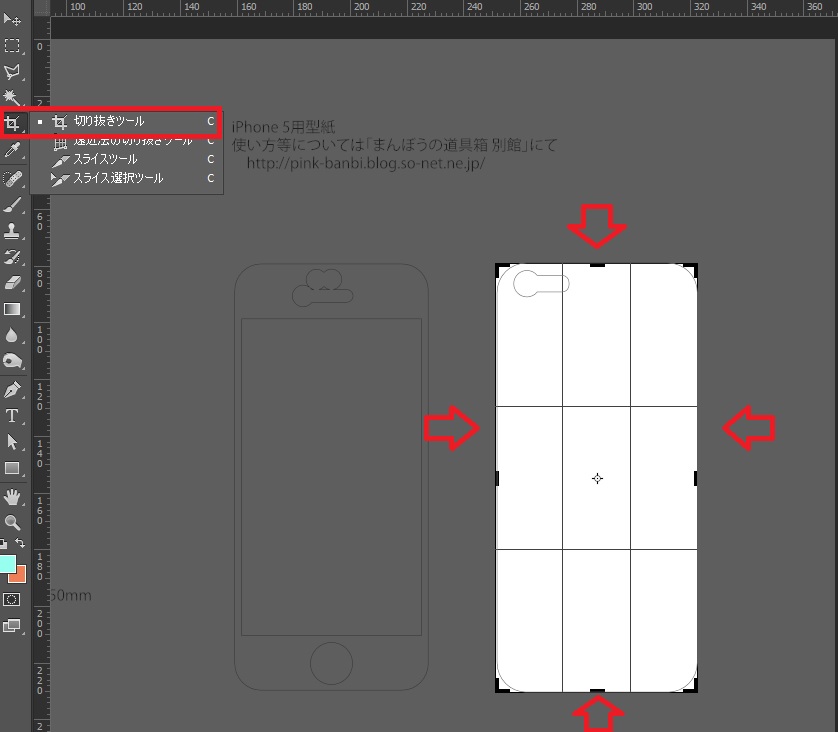Screen dimensions: 838x732
Task: Change the screen mode
Action: [12, 625]
